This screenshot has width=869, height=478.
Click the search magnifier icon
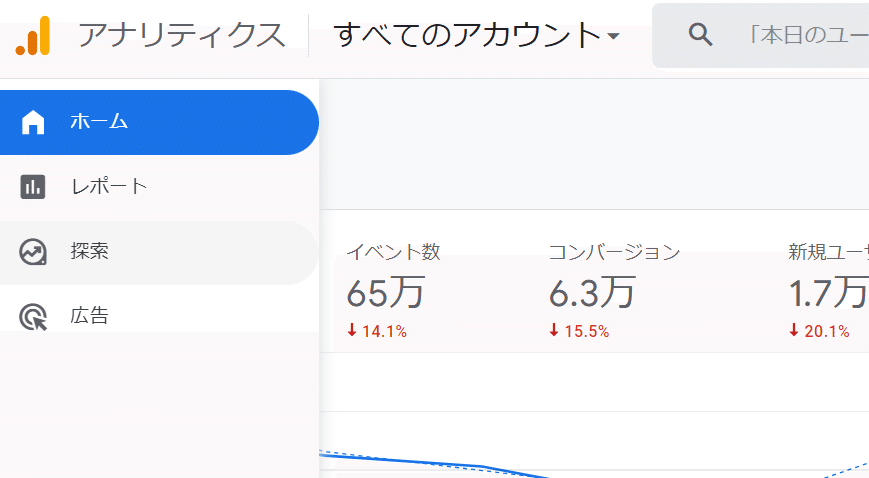point(702,35)
